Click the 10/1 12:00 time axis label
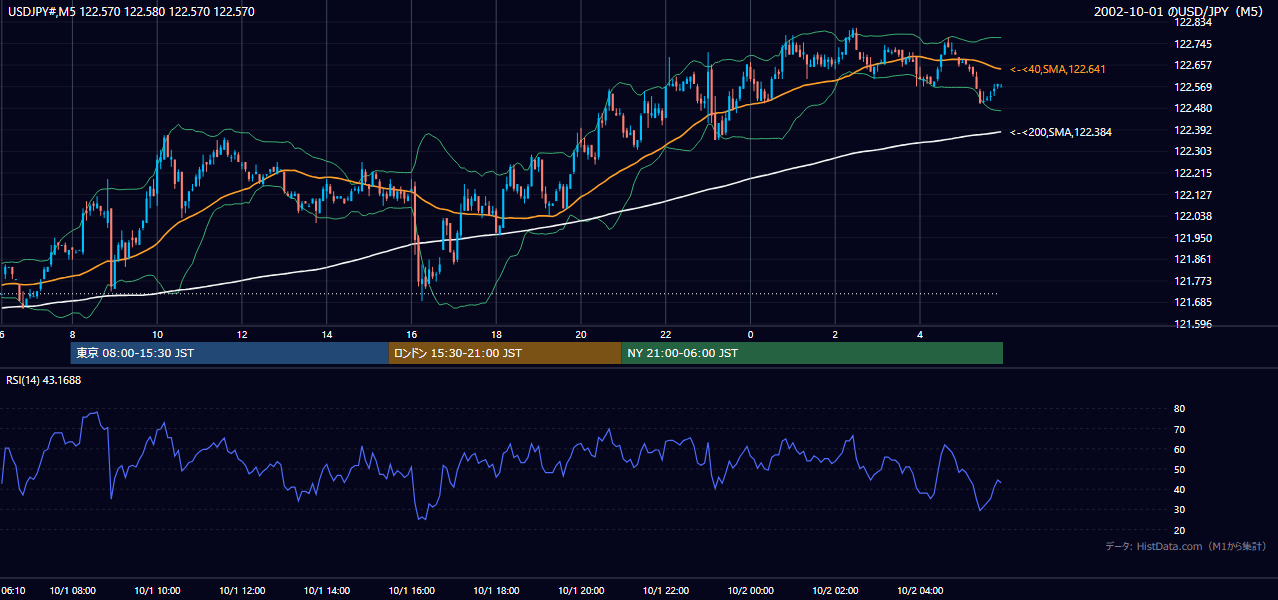The image size is (1278, 600). pyautogui.click(x=242, y=591)
